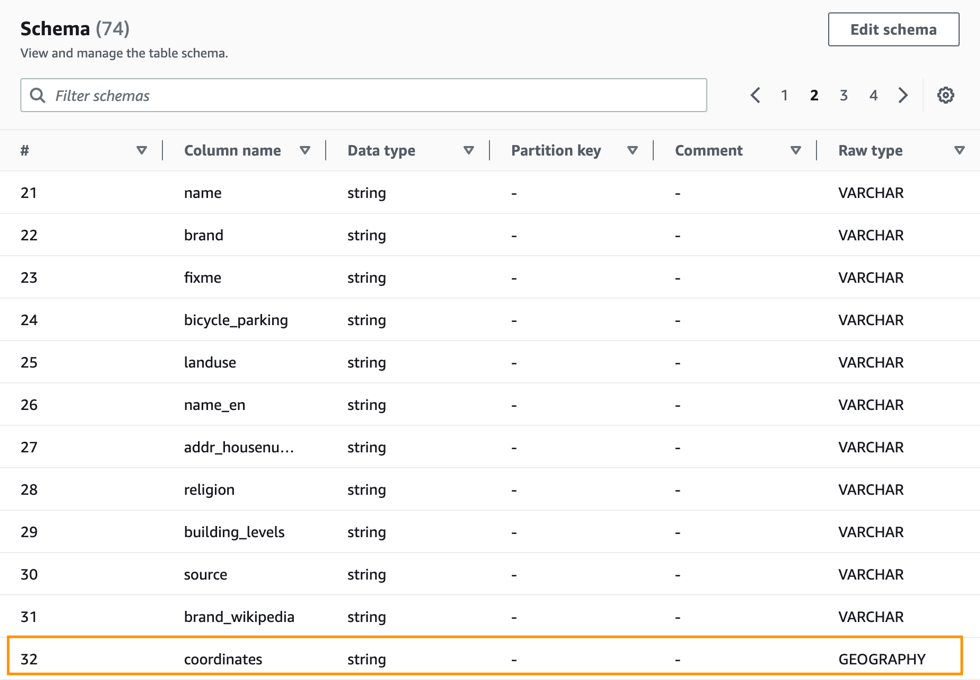
Task: Open the # column filter dropdown
Action: pos(141,150)
